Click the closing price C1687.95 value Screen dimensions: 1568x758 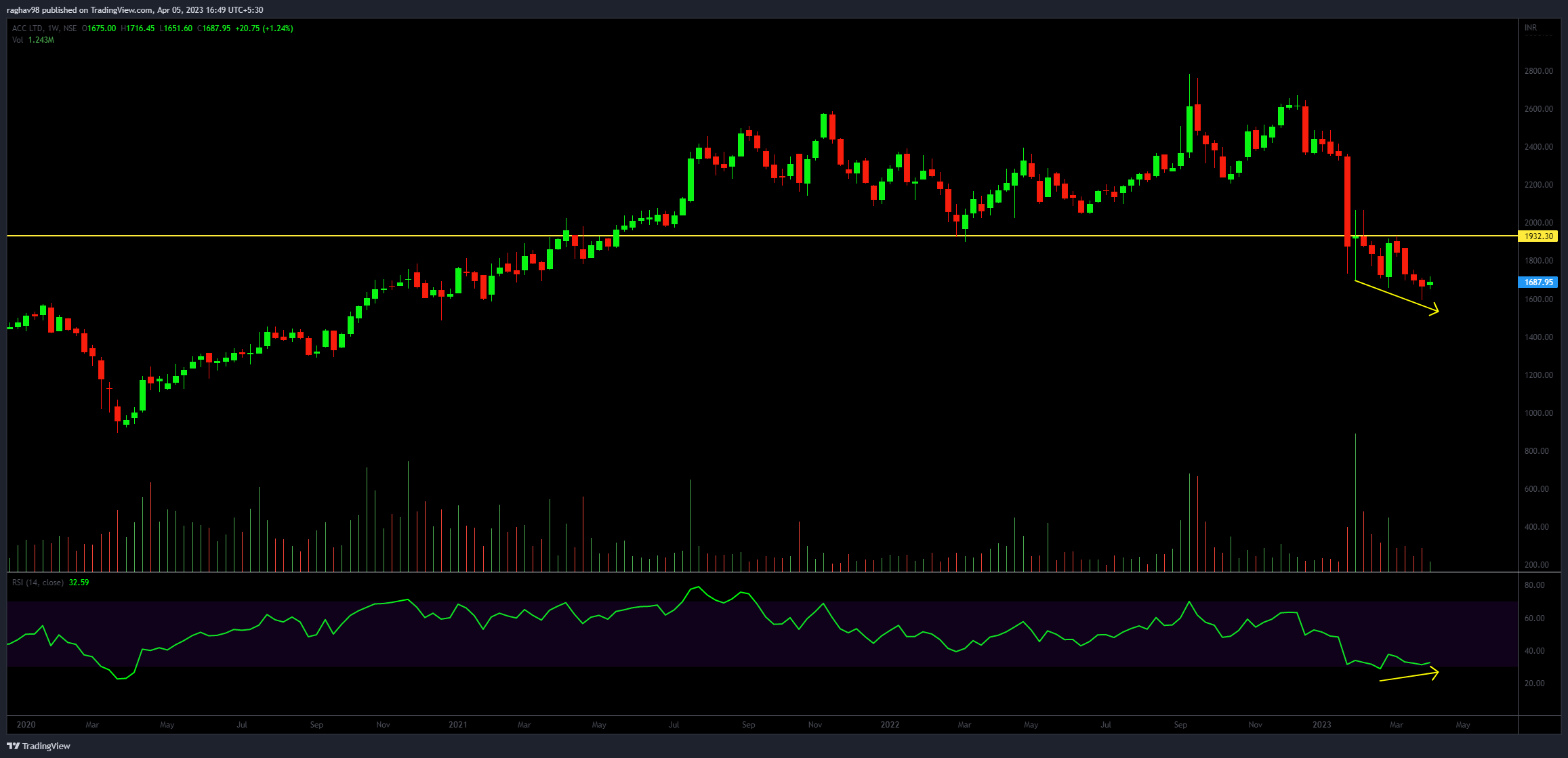point(214,28)
